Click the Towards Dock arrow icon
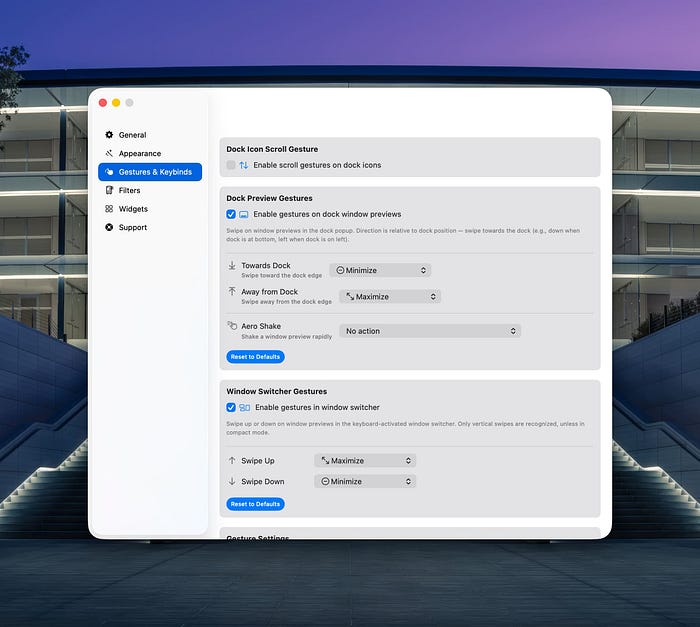 coord(232,266)
